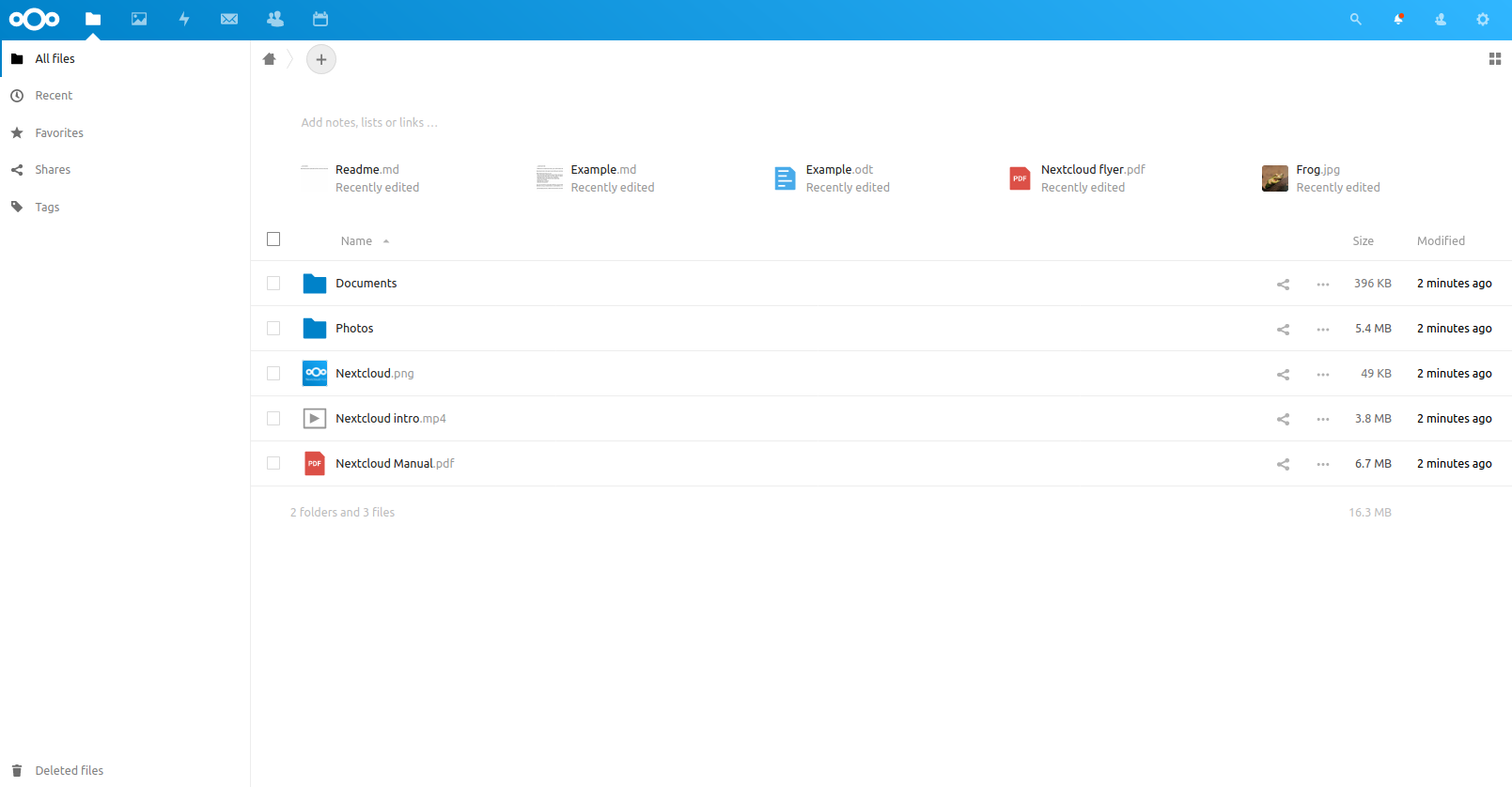Open the Activity lightning icon

click(x=184, y=19)
